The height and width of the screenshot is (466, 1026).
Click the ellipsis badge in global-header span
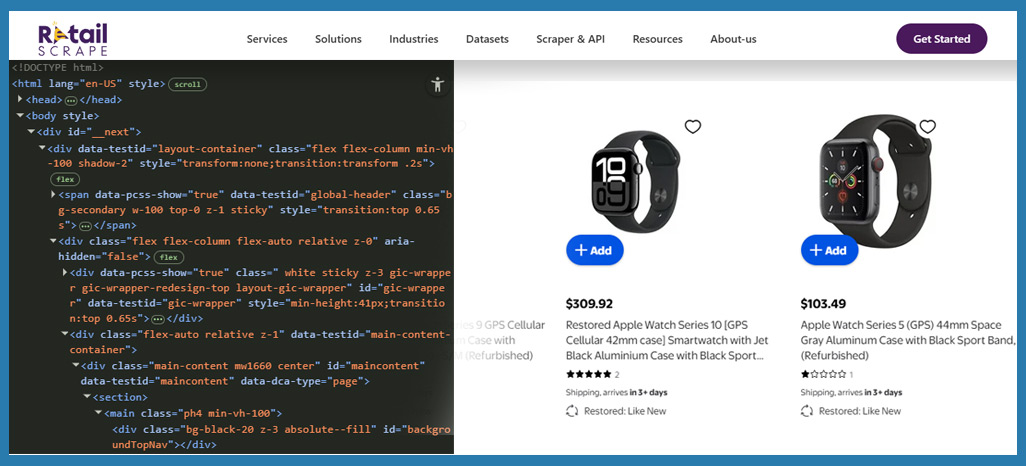[x=85, y=226]
